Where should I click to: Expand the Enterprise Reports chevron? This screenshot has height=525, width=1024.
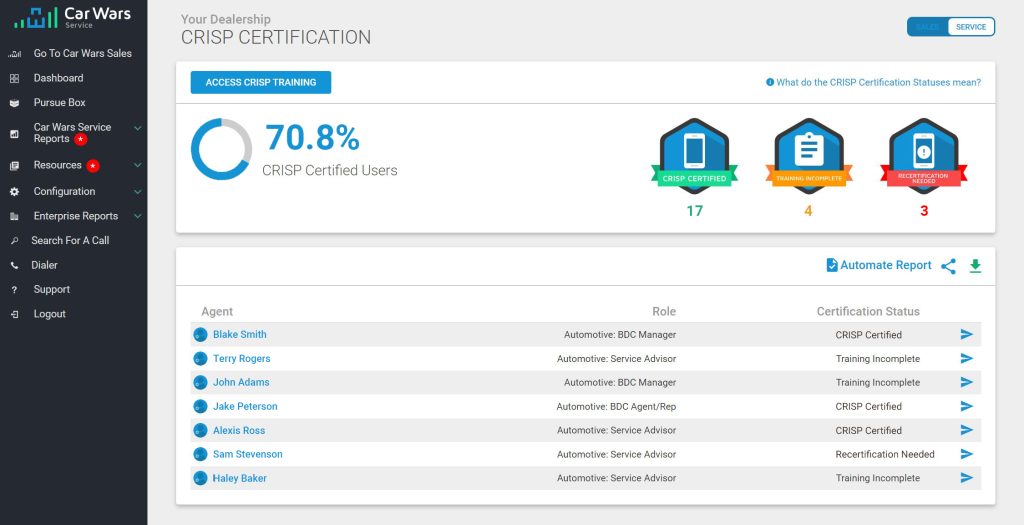click(137, 216)
